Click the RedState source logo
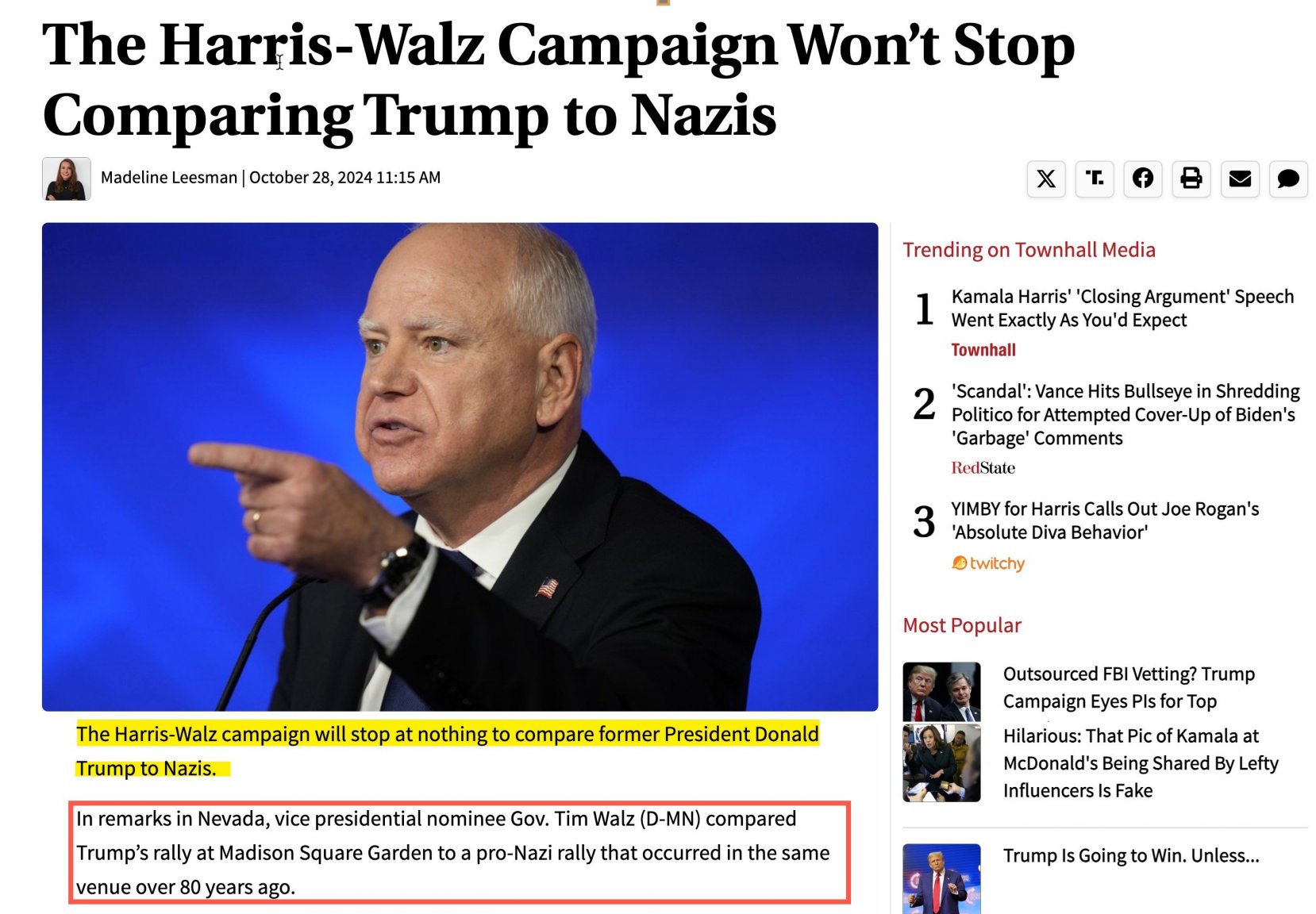This screenshot has width=1316, height=914. [983, 468]
